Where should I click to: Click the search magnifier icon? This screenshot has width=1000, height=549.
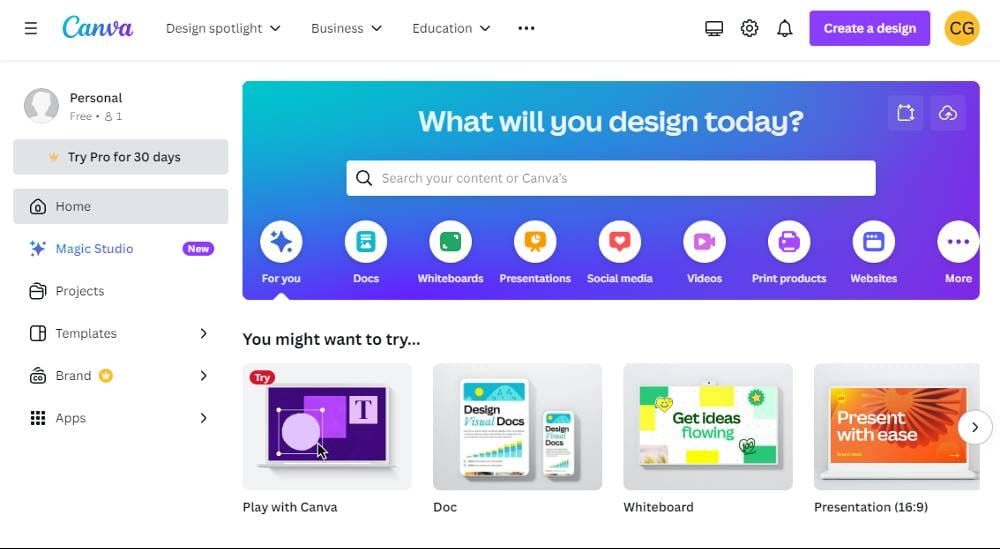pyautogui.click(x=364, y=178)
